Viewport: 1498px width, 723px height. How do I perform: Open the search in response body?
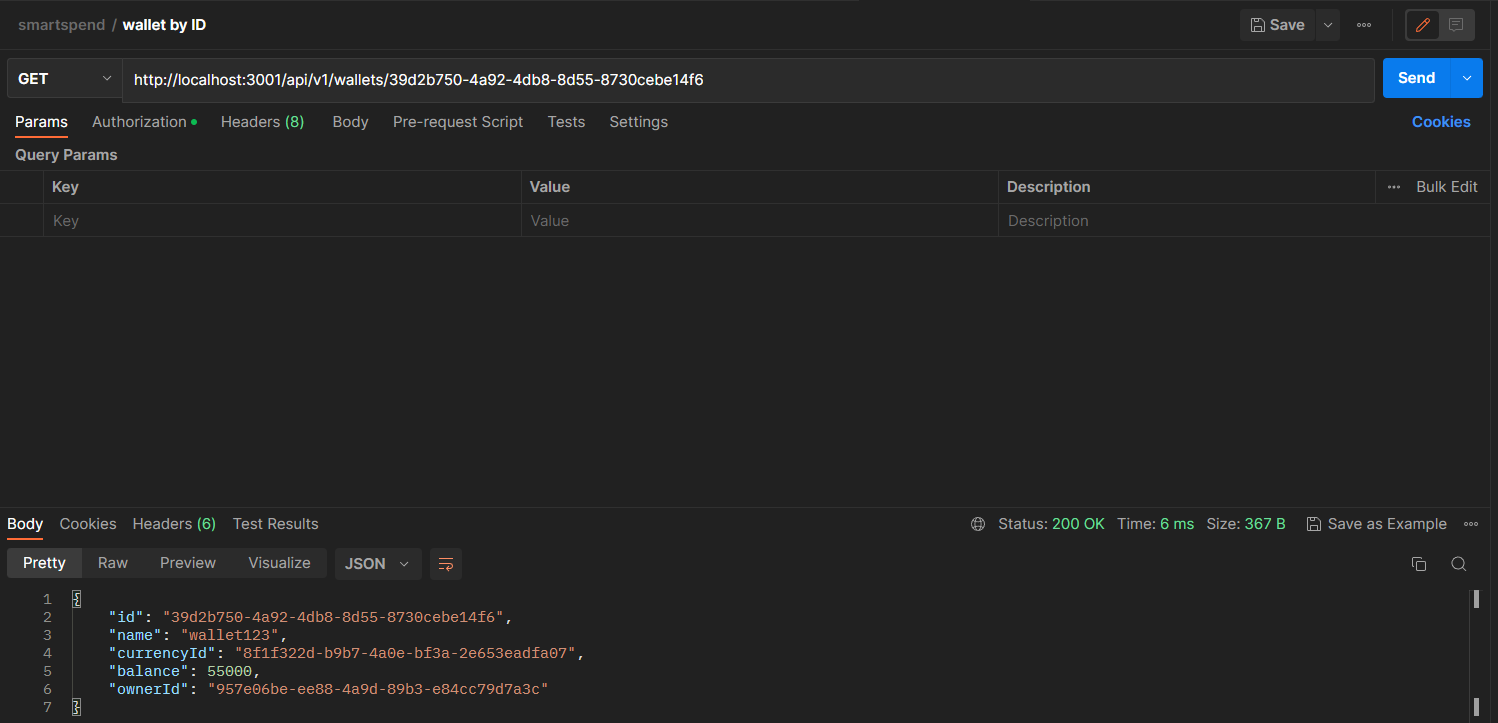1458,563
